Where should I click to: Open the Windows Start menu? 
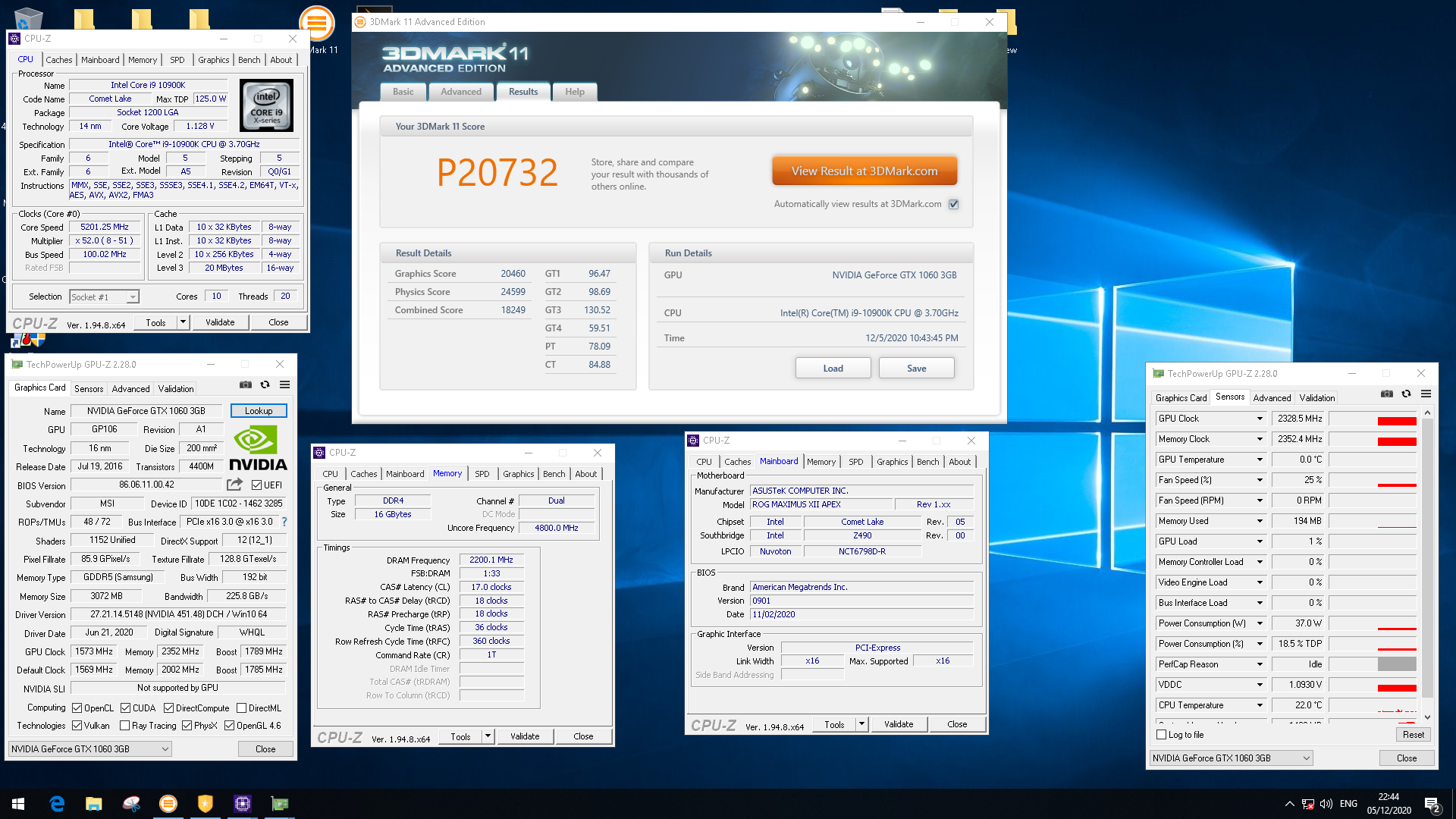pyautogui.click(x=18, y=804)
